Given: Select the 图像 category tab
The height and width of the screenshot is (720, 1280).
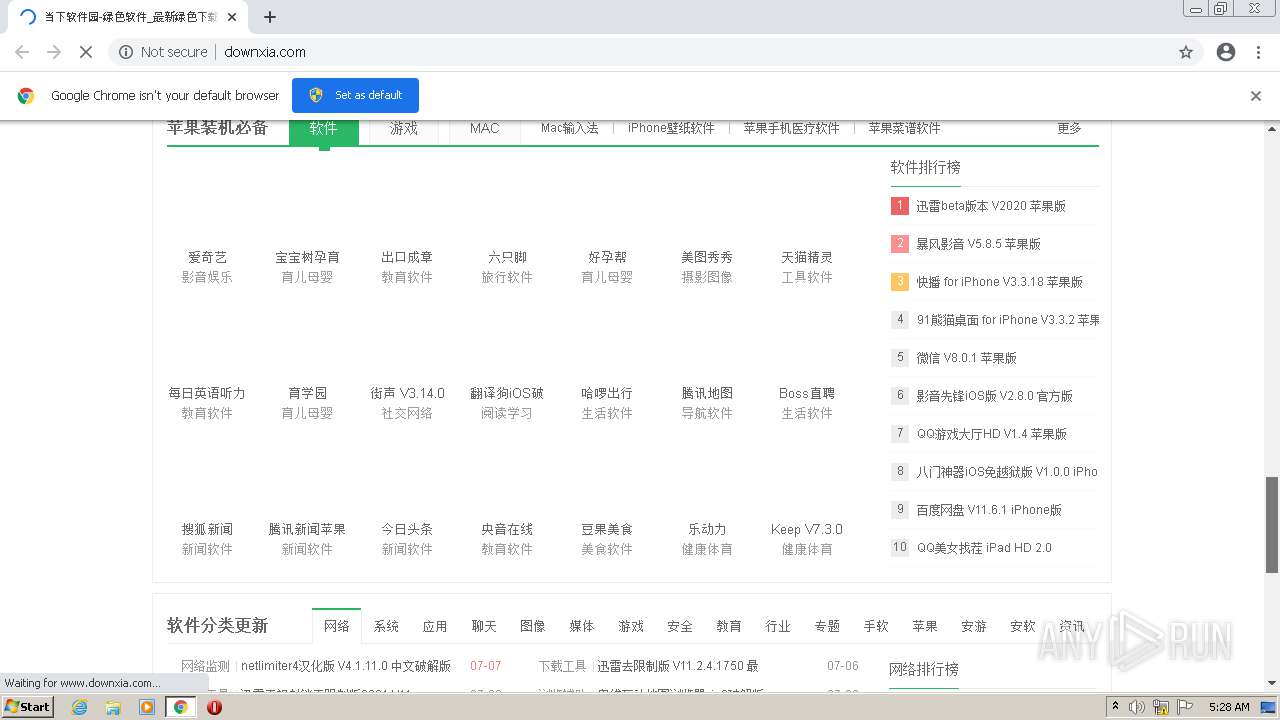Looking at the screenshot, I should click(x=533, y=626).
